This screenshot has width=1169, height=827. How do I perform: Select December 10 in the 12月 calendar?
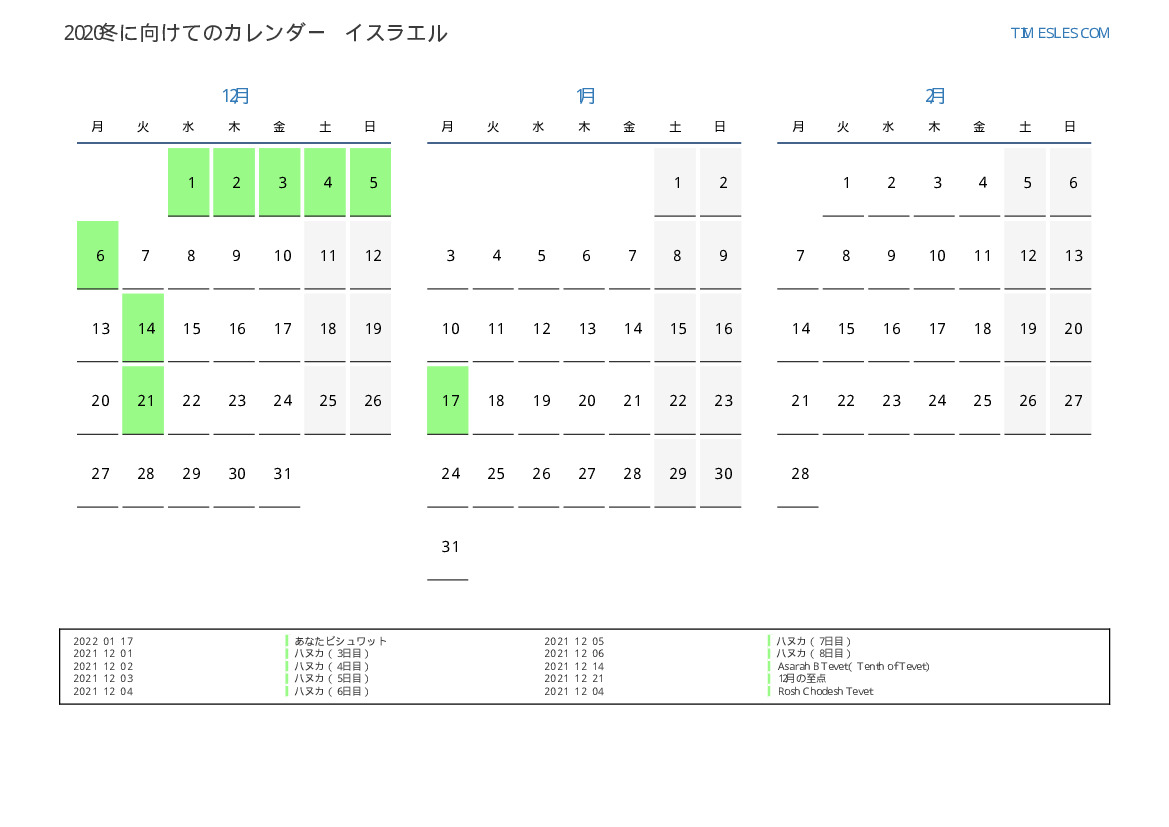tap(280, 255)
